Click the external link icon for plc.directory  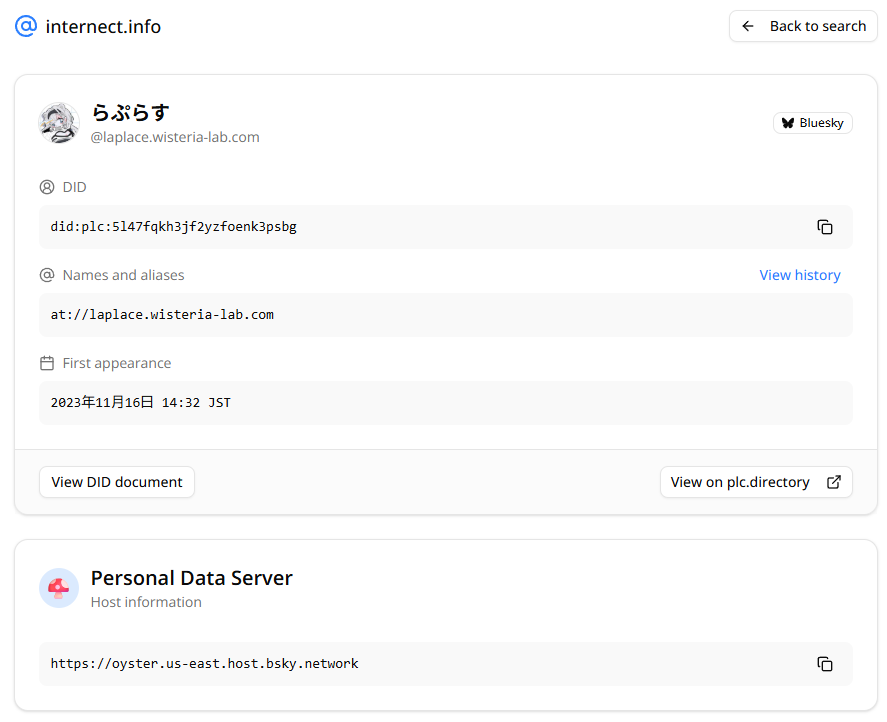click(x=833, y=482)
